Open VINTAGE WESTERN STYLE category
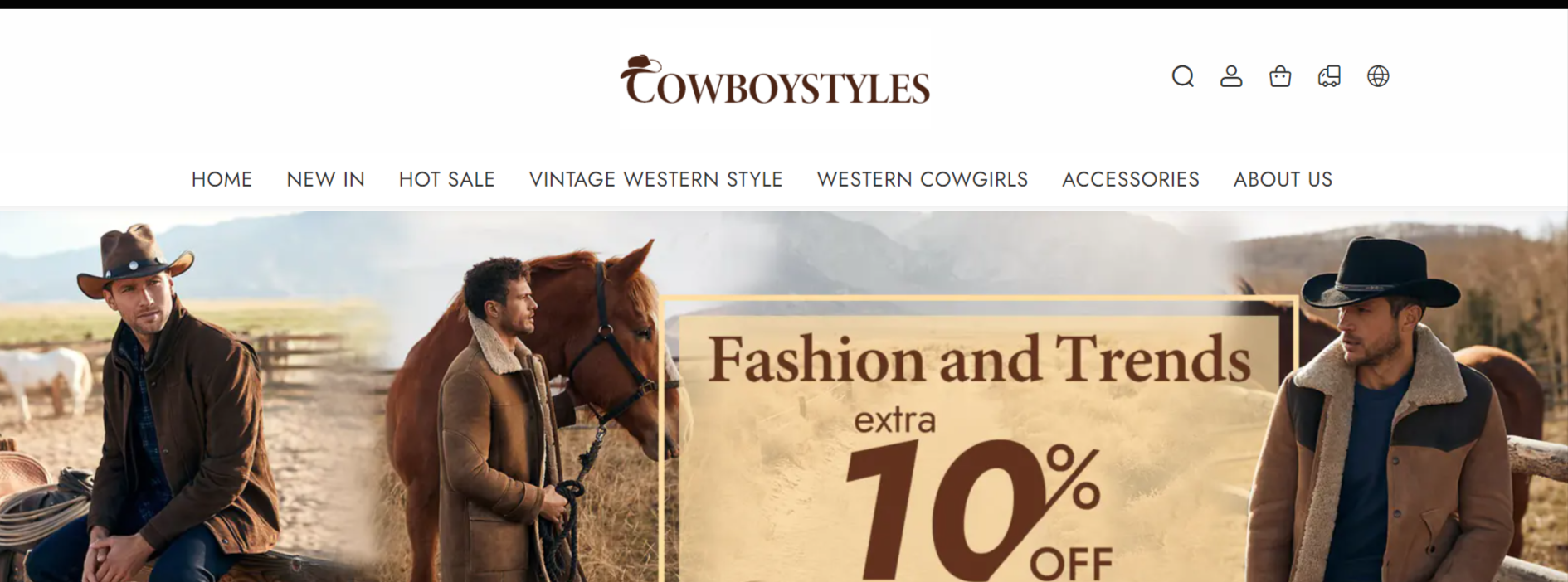Image resolution: width=1568 pixels, height=582 pixels. pyautogui.click(x=655, y=179)
